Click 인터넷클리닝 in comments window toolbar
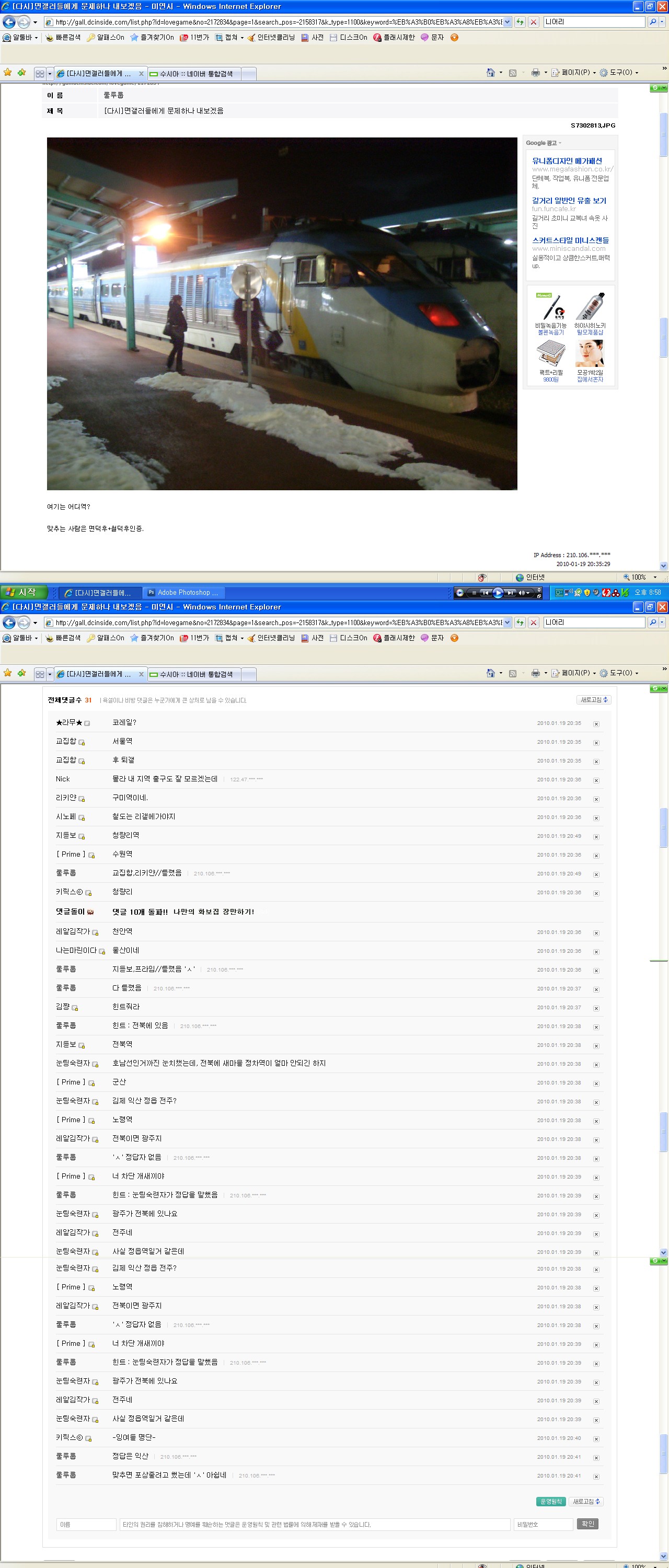 pyautogui.click(x=271, y=638)
